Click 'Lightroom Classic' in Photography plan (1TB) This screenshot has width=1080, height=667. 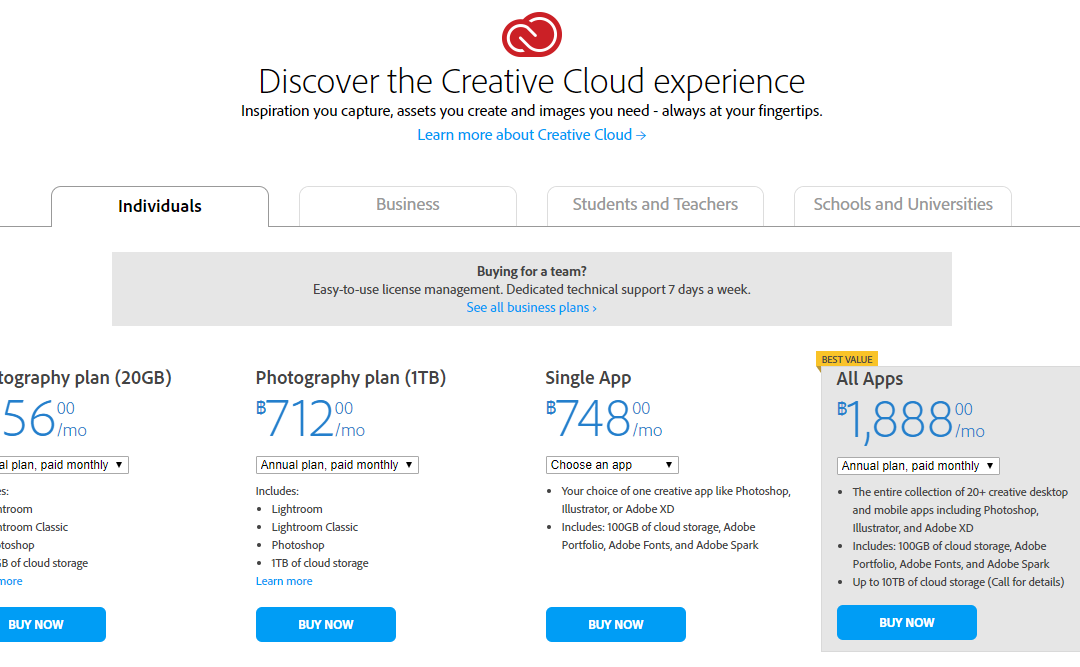pyautogui.click(x=315, y=527)
